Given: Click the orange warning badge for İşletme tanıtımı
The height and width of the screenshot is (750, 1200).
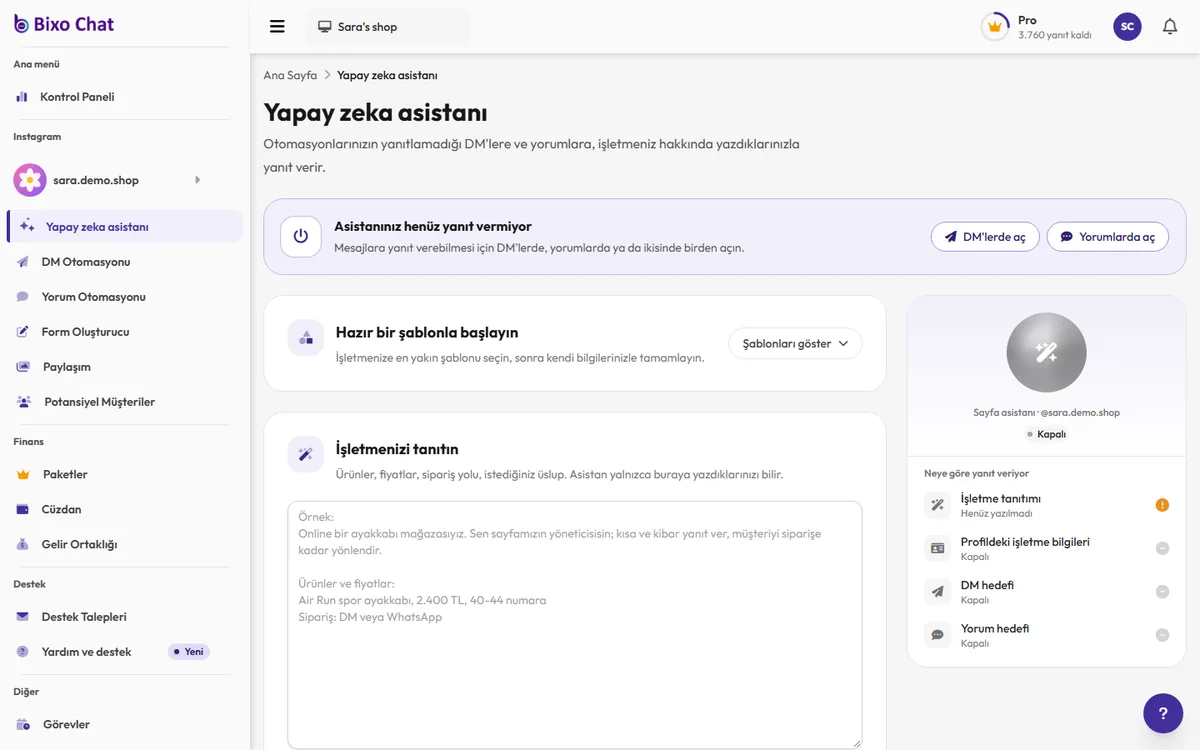Looking at the screenshot, I should click(x=1162, y=505).
